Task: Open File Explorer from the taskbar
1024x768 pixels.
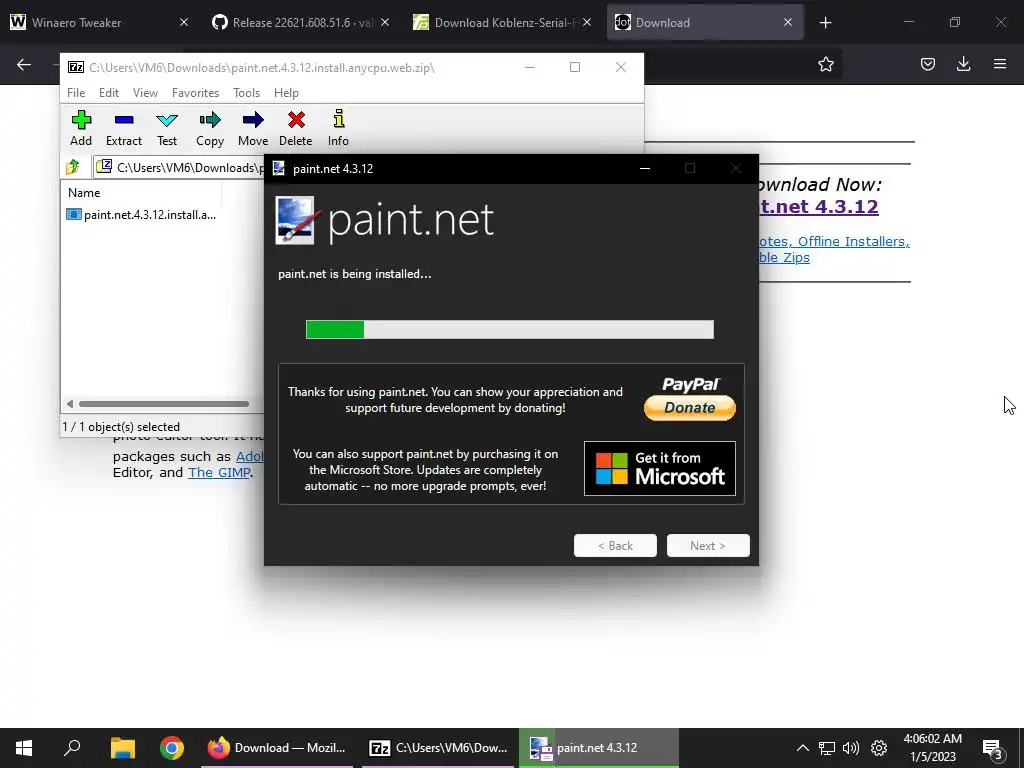Action: [x=122, y=748]
